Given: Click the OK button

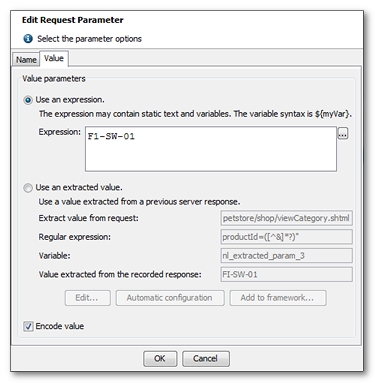Looking at the screenshot, I should pyautogui.click(x=160, y=359).
